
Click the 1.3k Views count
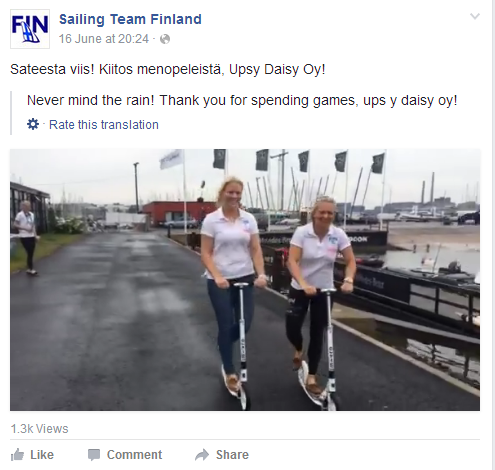click(x=39, y=429)
